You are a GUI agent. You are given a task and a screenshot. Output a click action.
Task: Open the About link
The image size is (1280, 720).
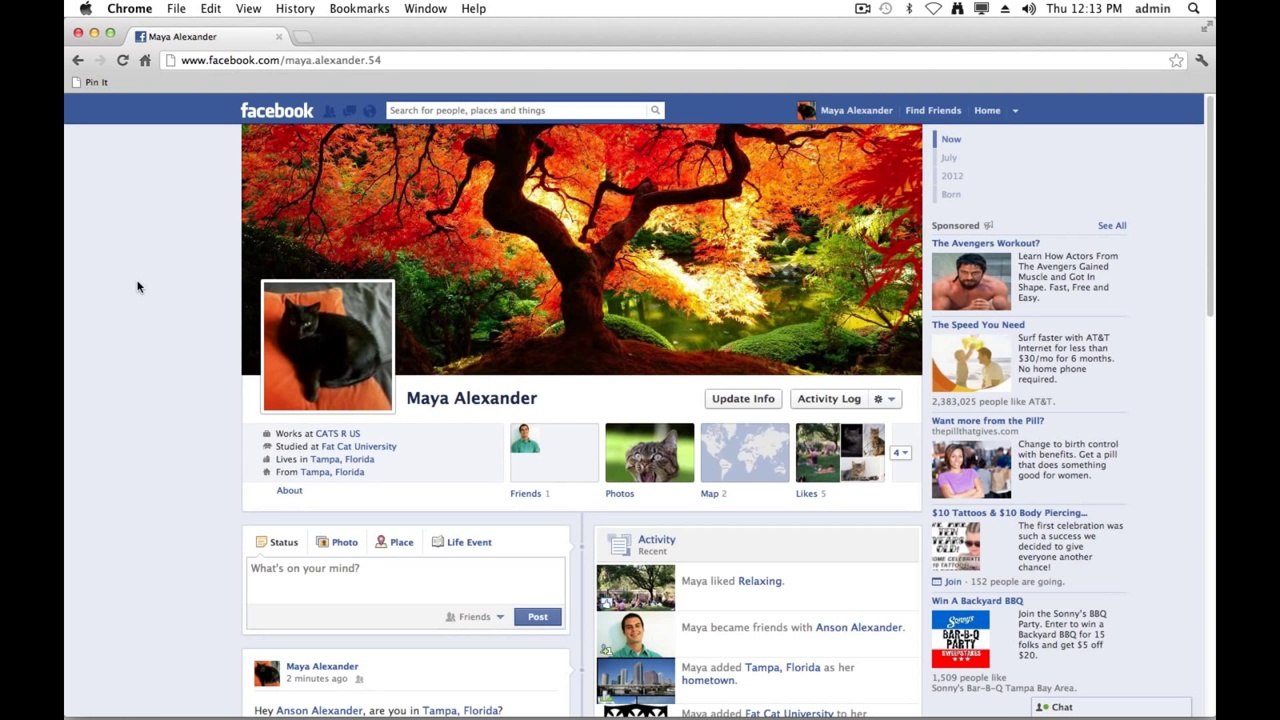[x=289, y=491]
